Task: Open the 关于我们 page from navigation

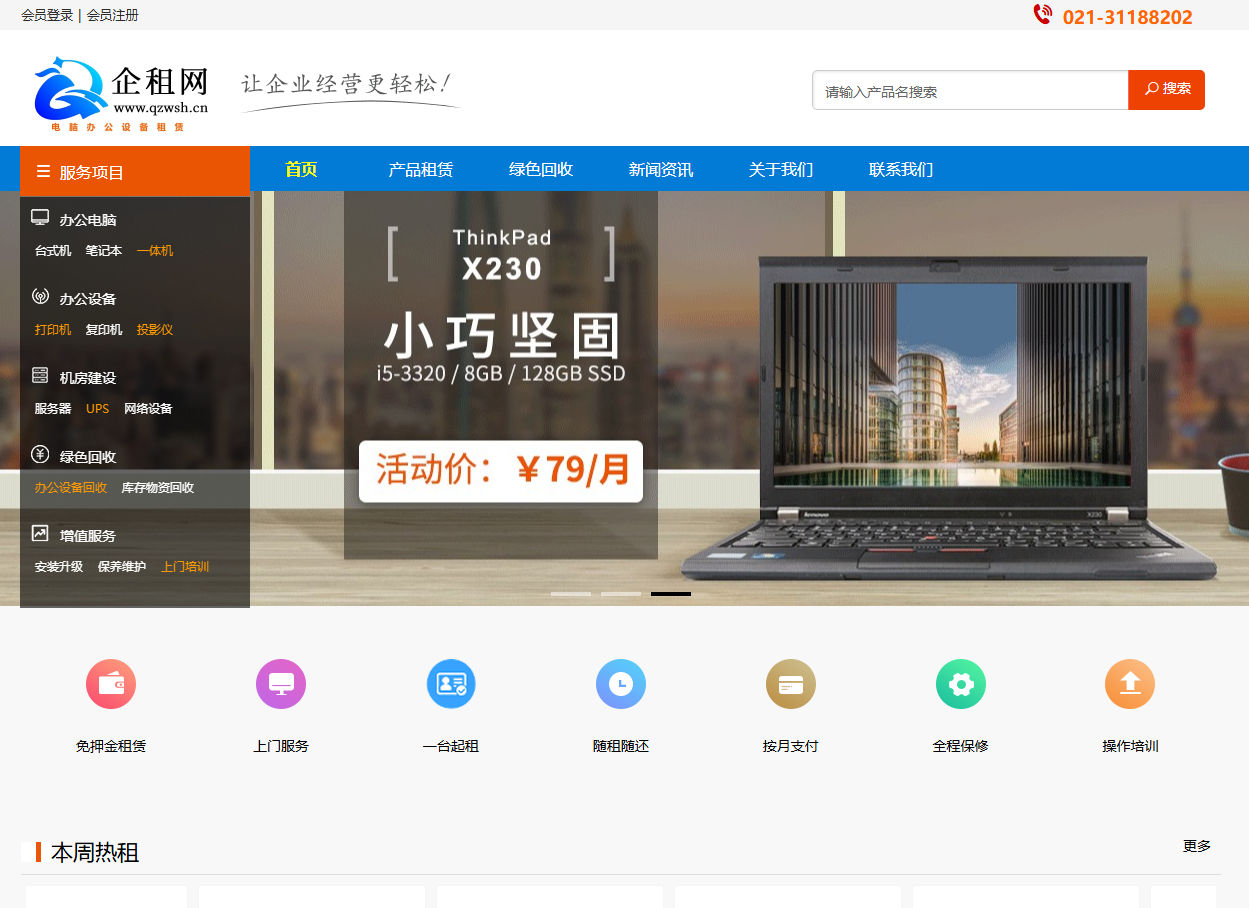Action: 781,169
